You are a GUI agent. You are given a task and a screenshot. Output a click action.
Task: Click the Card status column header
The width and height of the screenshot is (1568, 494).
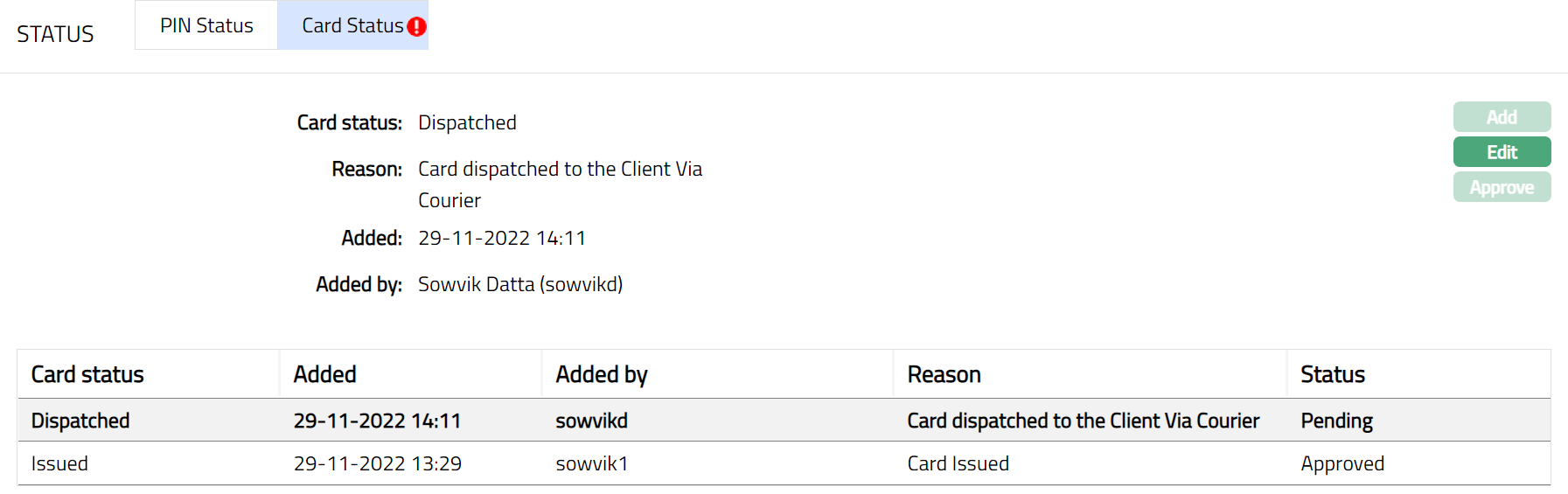click(87, 374)
